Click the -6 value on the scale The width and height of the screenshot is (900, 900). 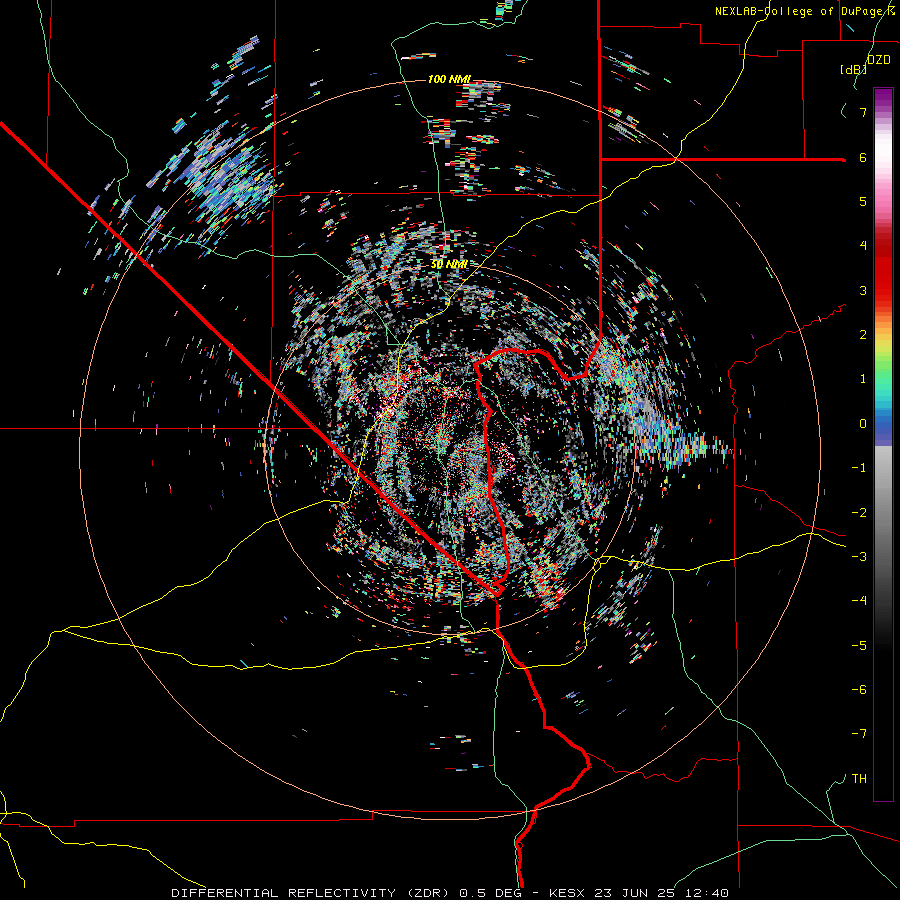click(x=859, y=690)
